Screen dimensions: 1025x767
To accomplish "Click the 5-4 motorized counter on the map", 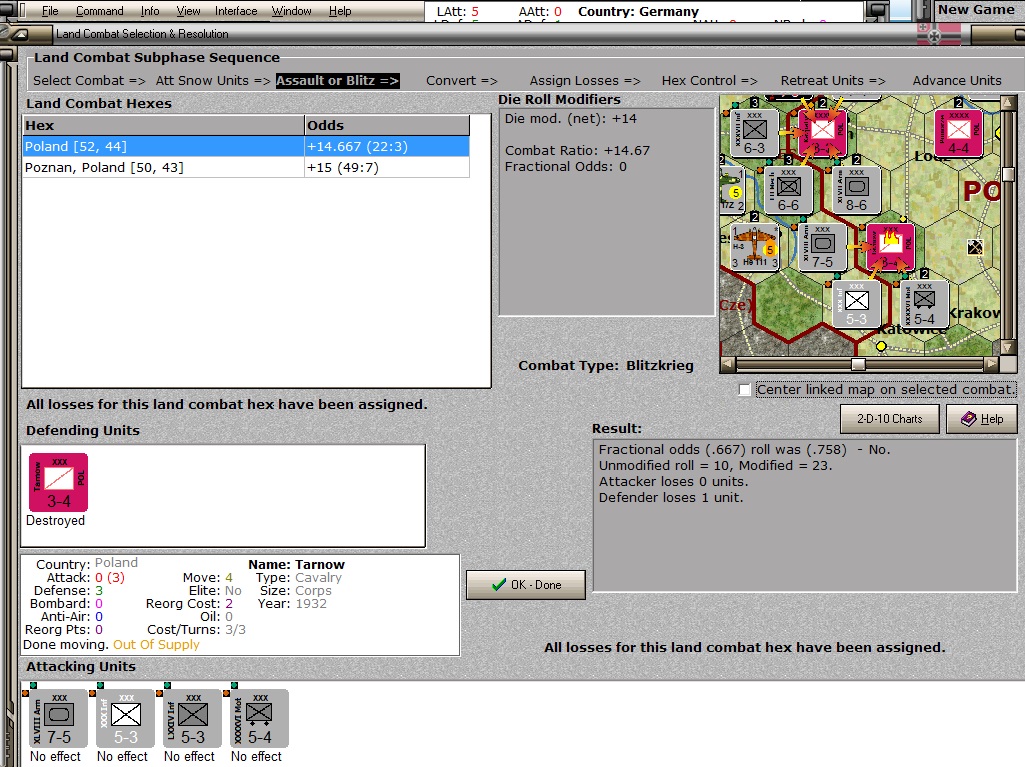I will click(924, 304).
